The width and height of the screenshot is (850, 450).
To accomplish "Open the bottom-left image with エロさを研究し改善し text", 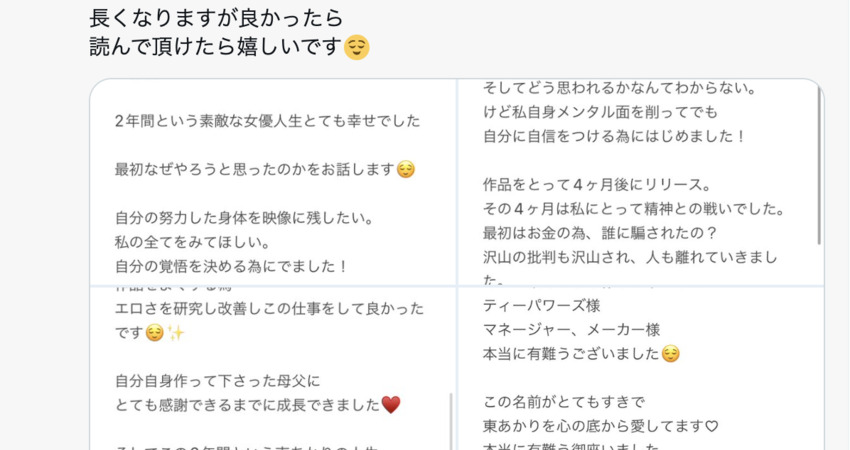I will point(273,368).
